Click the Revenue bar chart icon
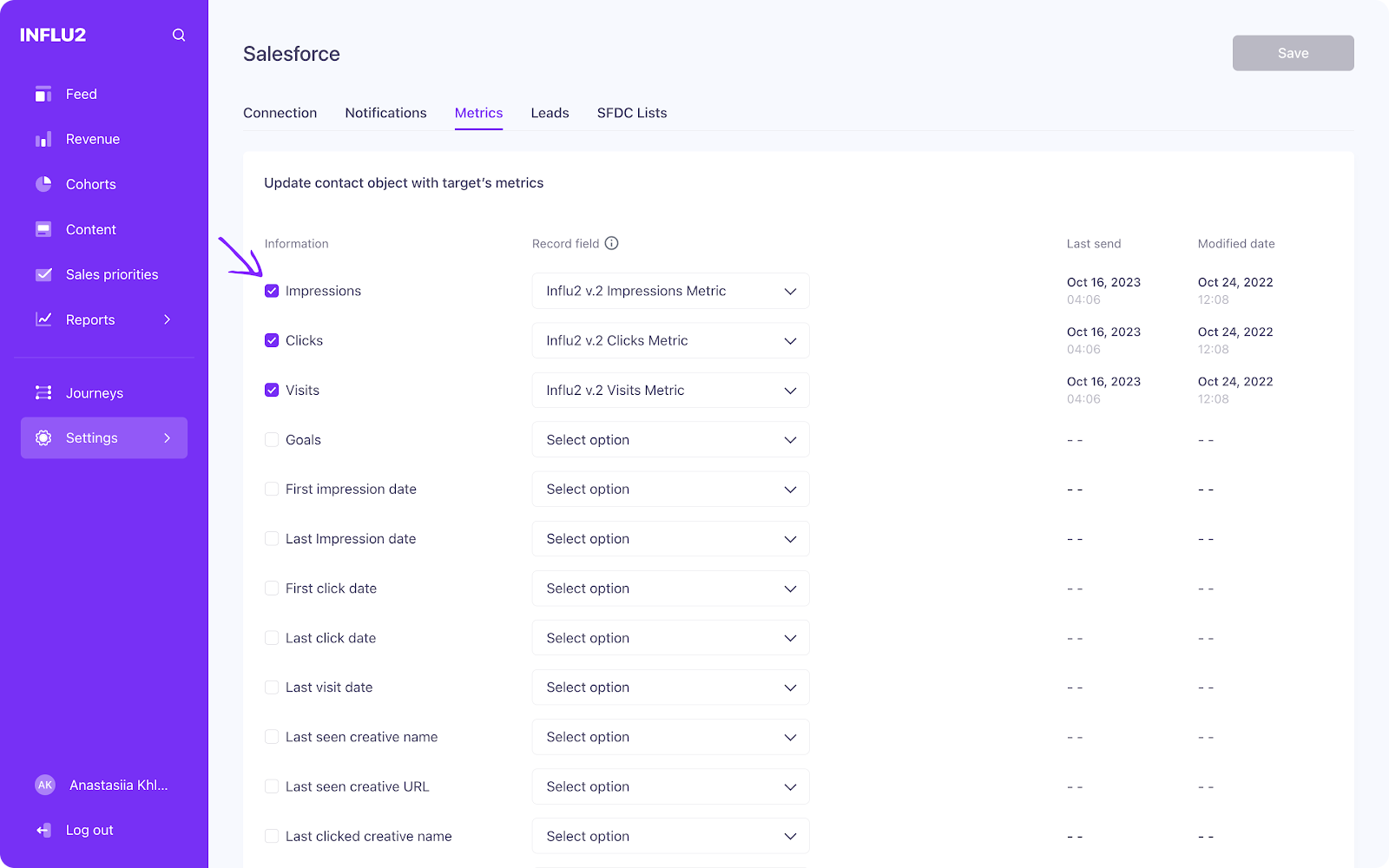The image size is (1389, 868). coord(43,139)
